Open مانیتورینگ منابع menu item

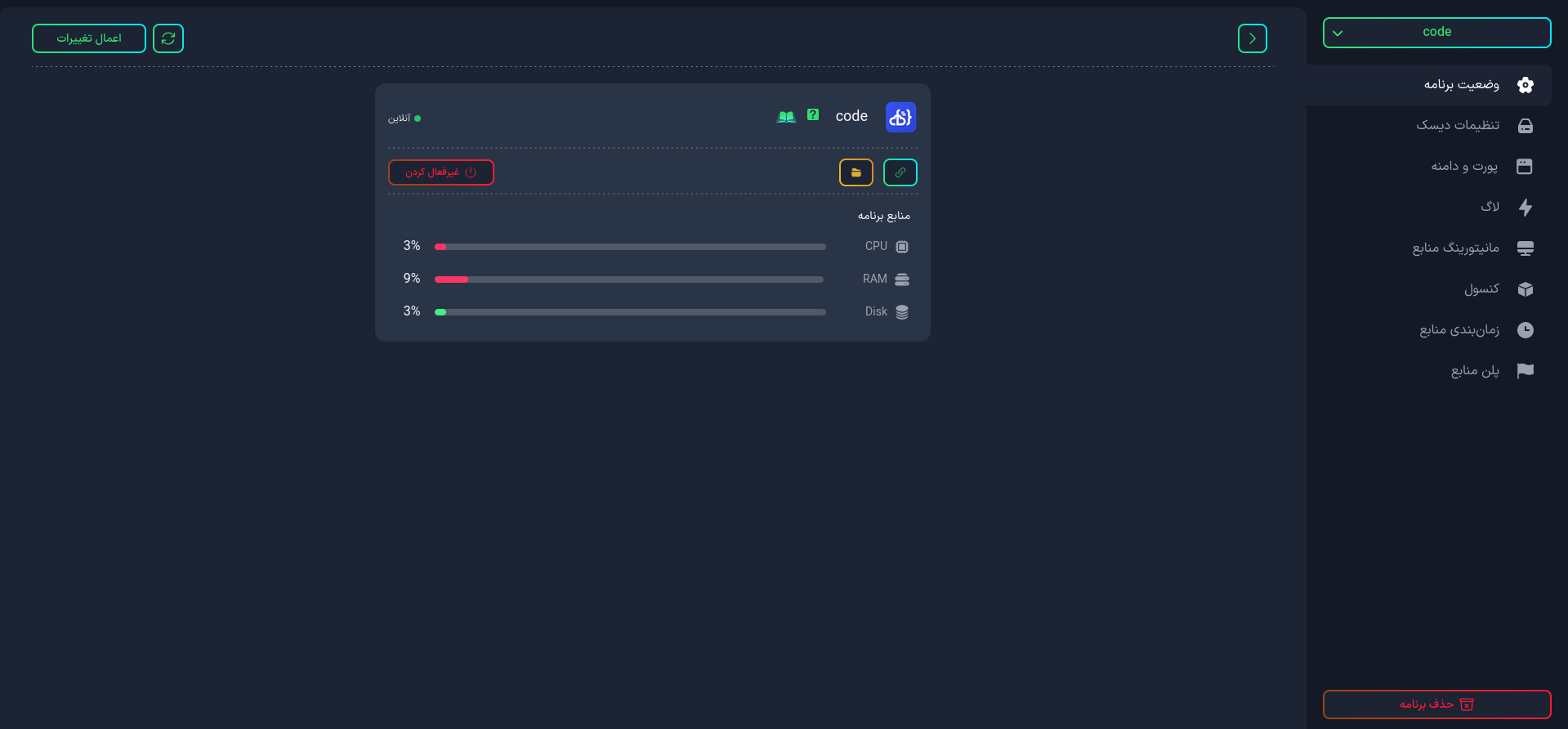coord(1428,248)
